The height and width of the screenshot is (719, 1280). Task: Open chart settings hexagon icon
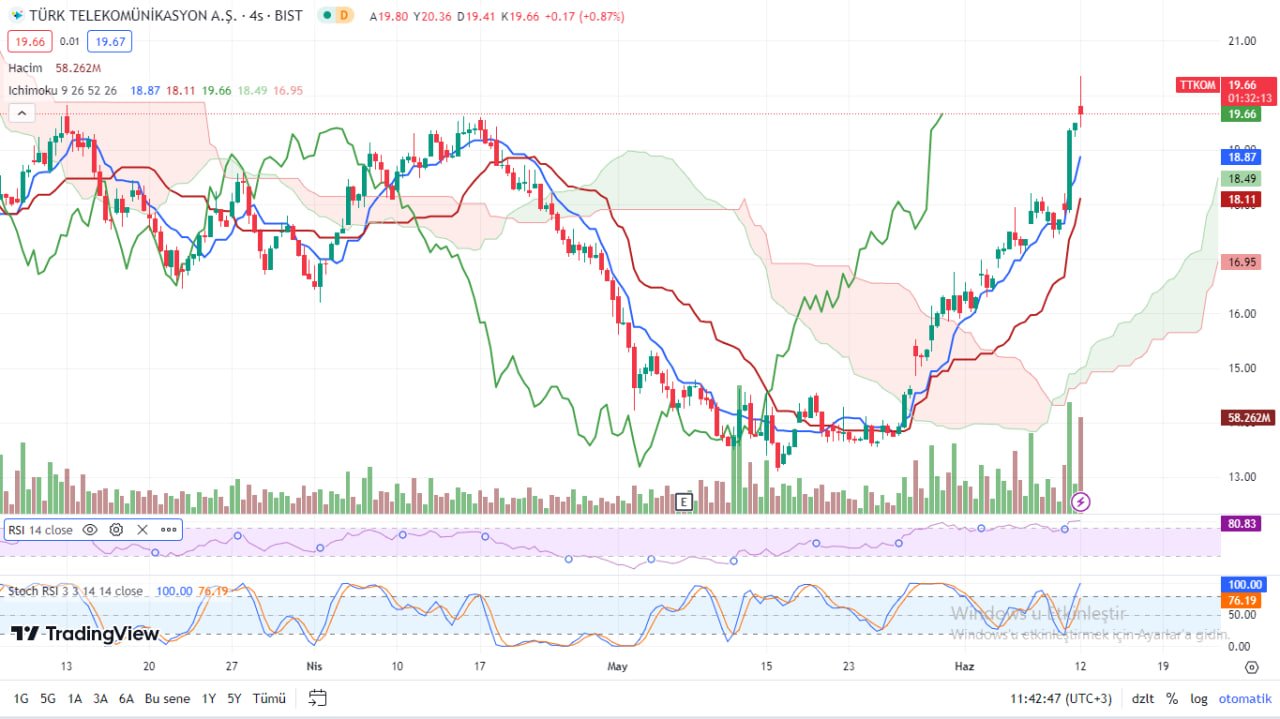click(x=1251, y=667)
